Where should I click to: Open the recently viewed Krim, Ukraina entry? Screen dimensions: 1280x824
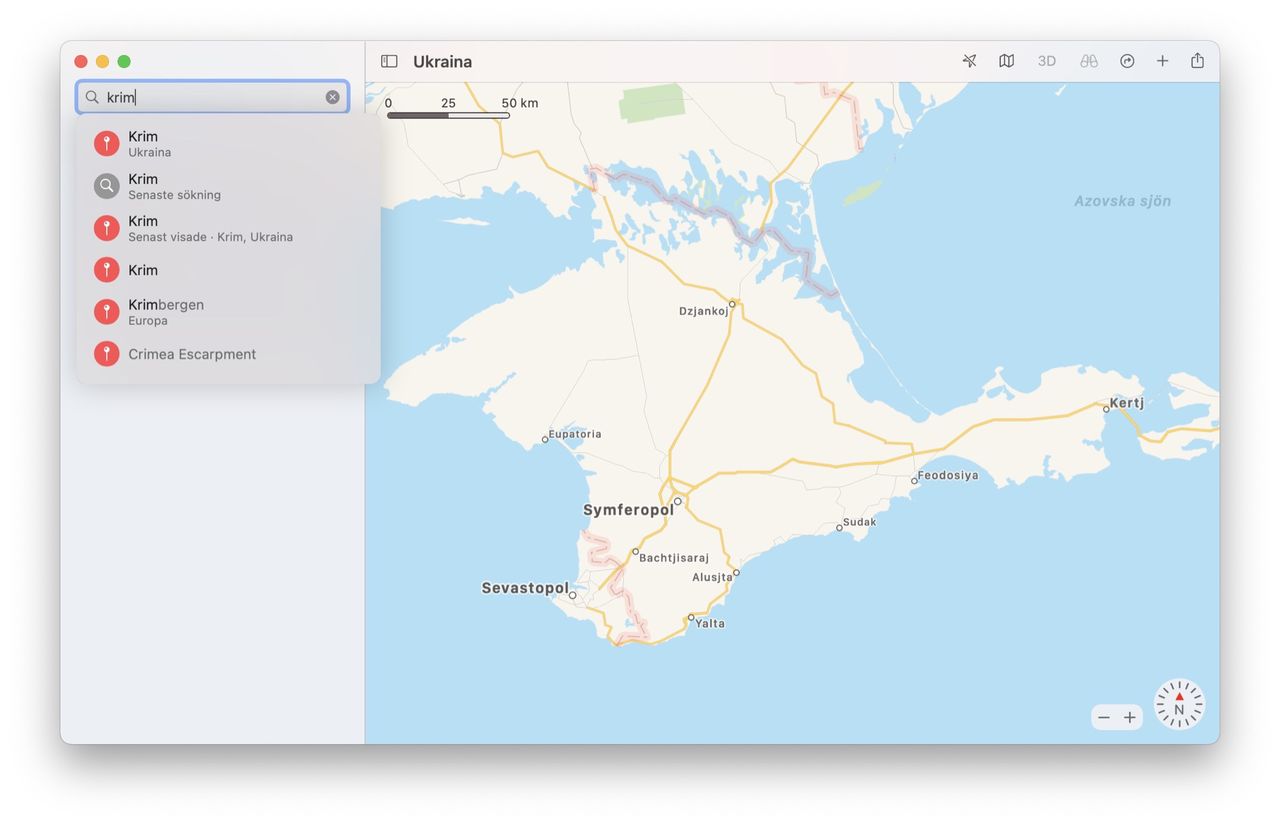point(200,228)
